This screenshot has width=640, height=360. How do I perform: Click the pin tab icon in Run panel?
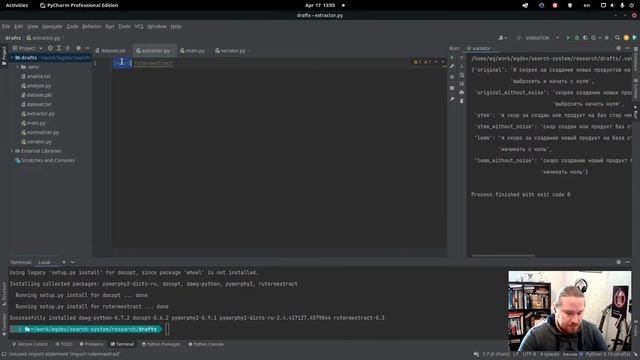pyautogui.click(x=452, y=99)
